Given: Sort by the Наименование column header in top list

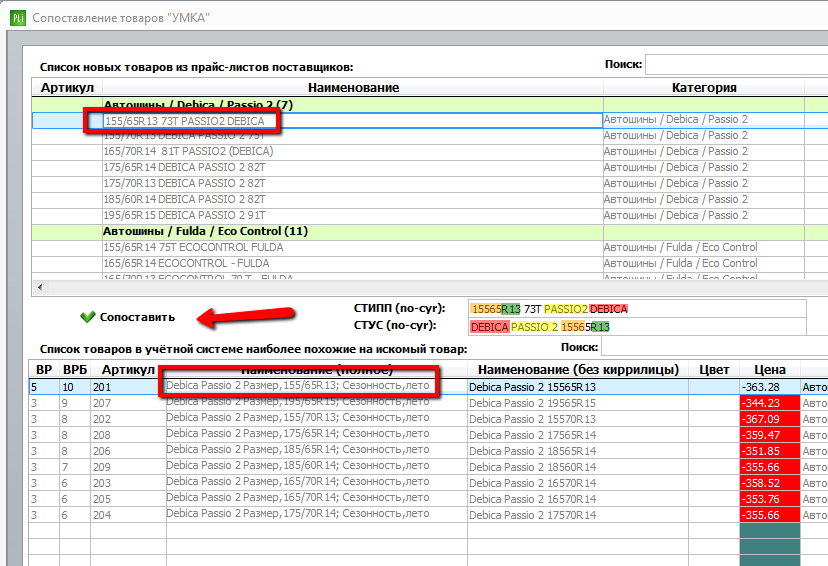Looking at the screenshot, I should pos(353,88).
